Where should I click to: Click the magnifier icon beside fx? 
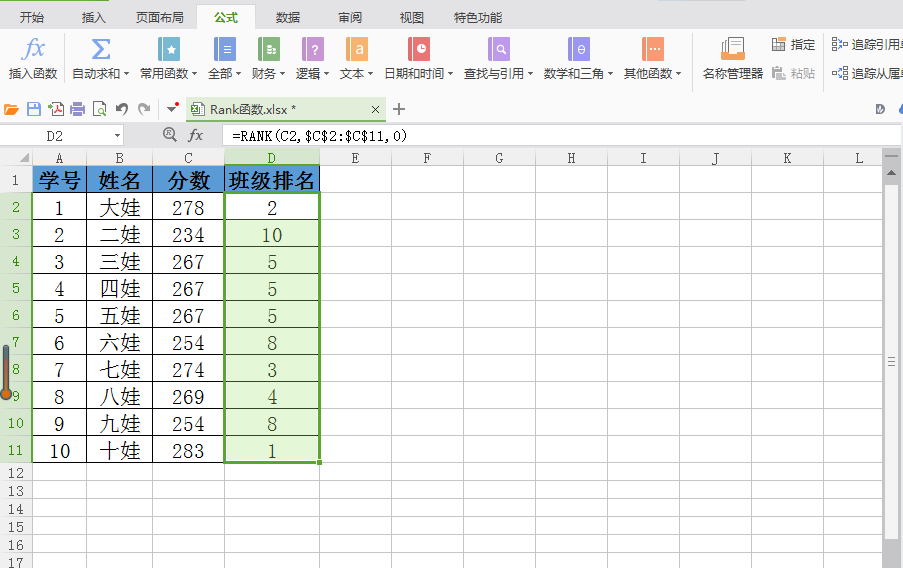pos(169,135)
